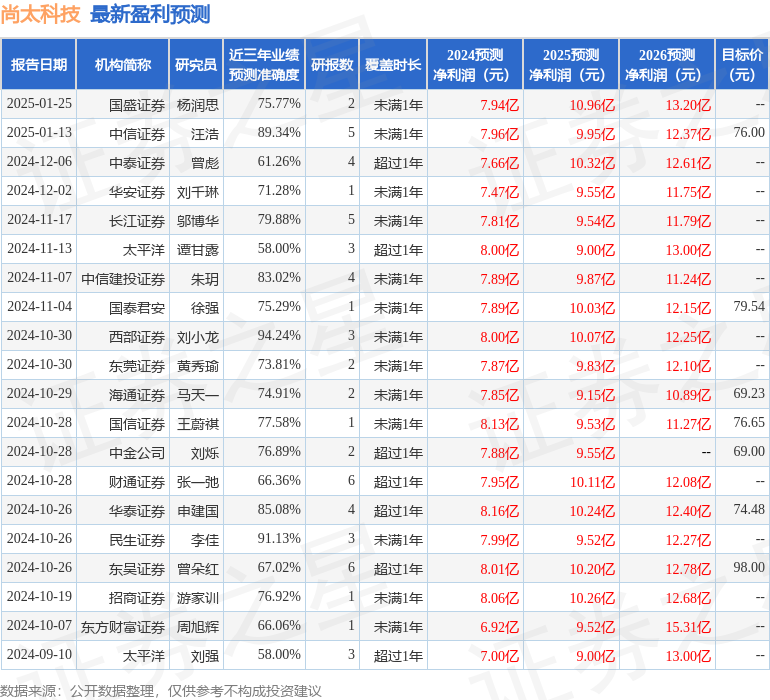Click the 目标价 column header
This screenshot has height=700, width=770.
point(742,65)
